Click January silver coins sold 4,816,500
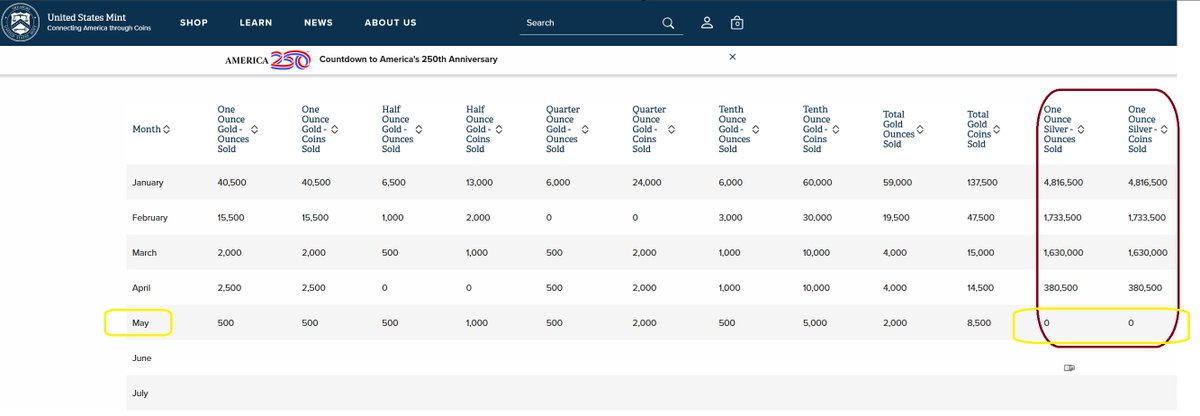The height and width of the screenshot is (416, 1200). pos(1149,183)
